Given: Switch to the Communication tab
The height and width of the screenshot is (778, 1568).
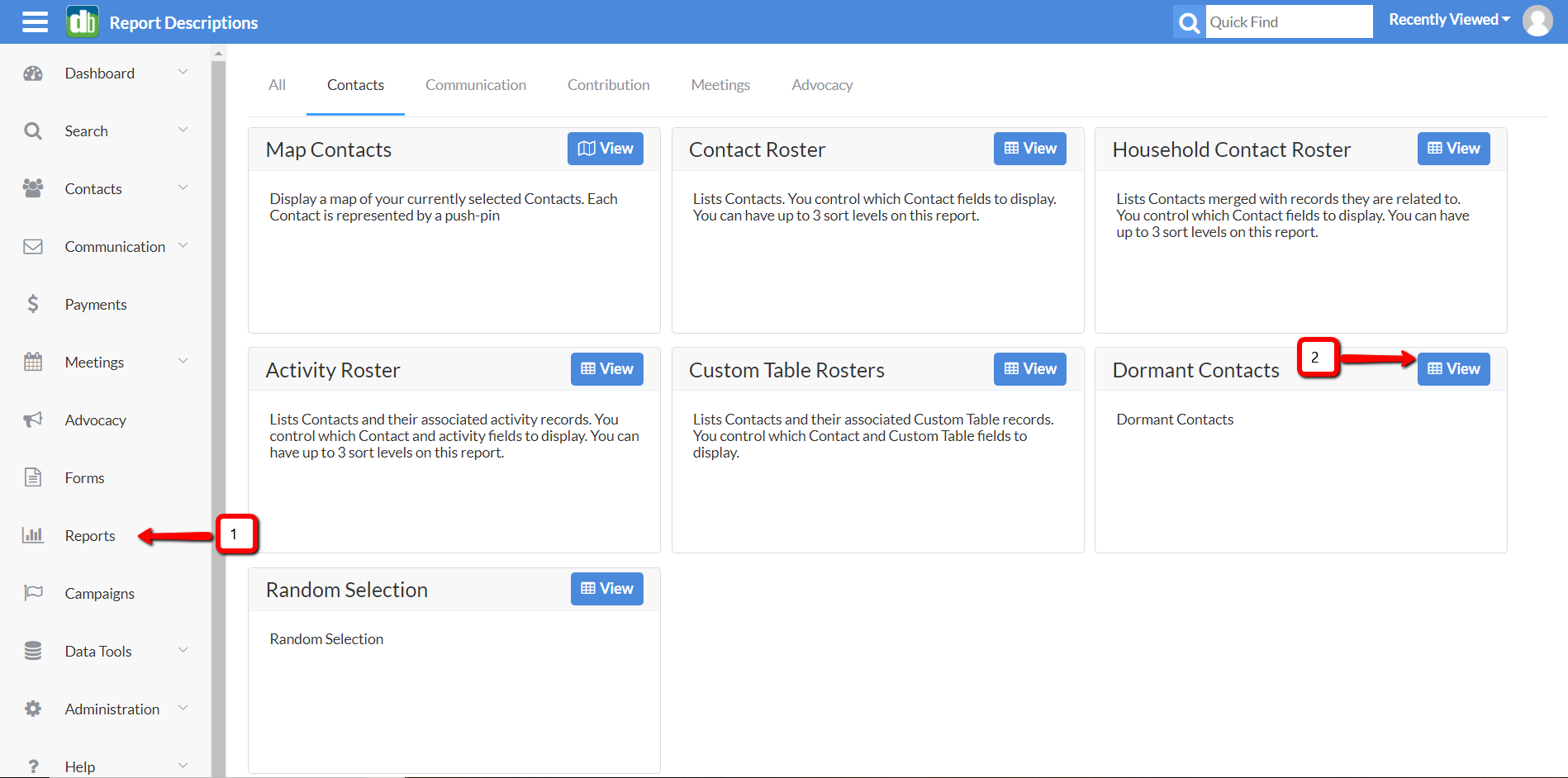Looking at the screenshot, I should [x=476, y=85].
